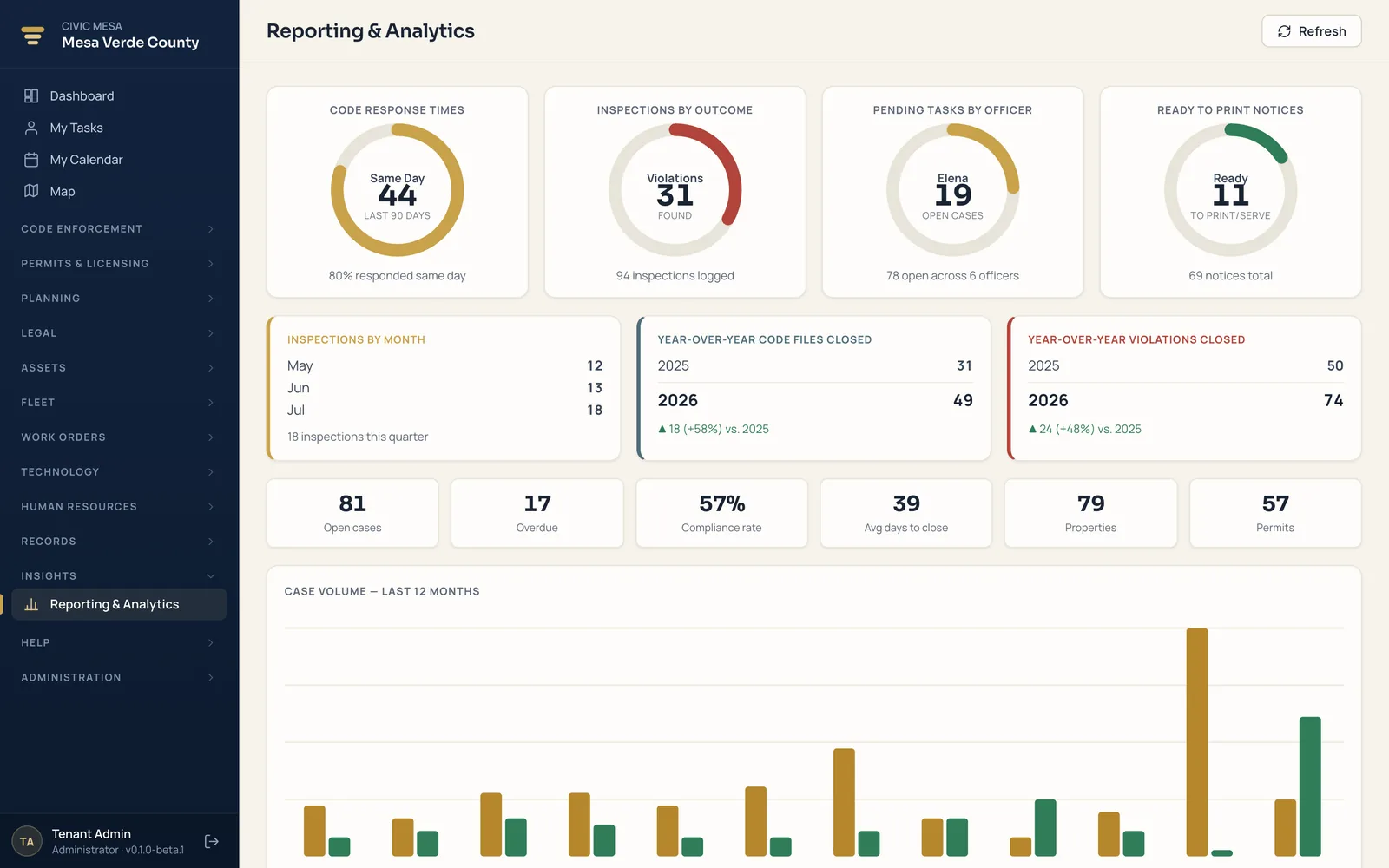Expand the Assets section

(x=119, y=368)
